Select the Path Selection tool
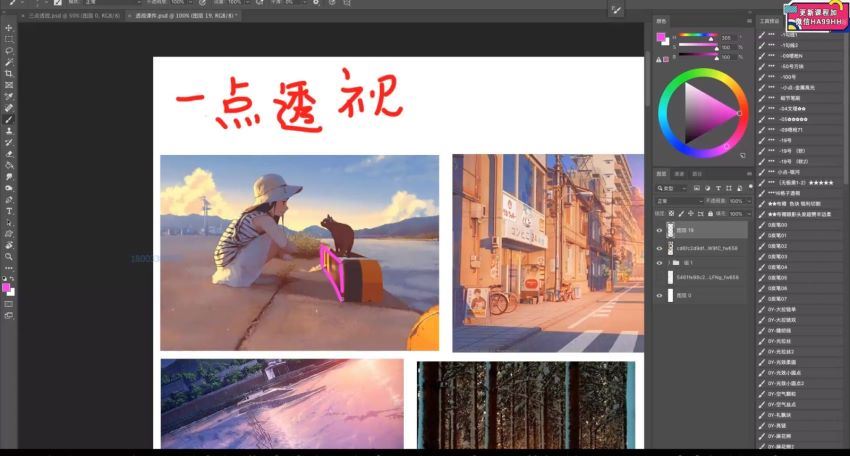Viewport: 850px width, 456px height. [x=9, y=222]
